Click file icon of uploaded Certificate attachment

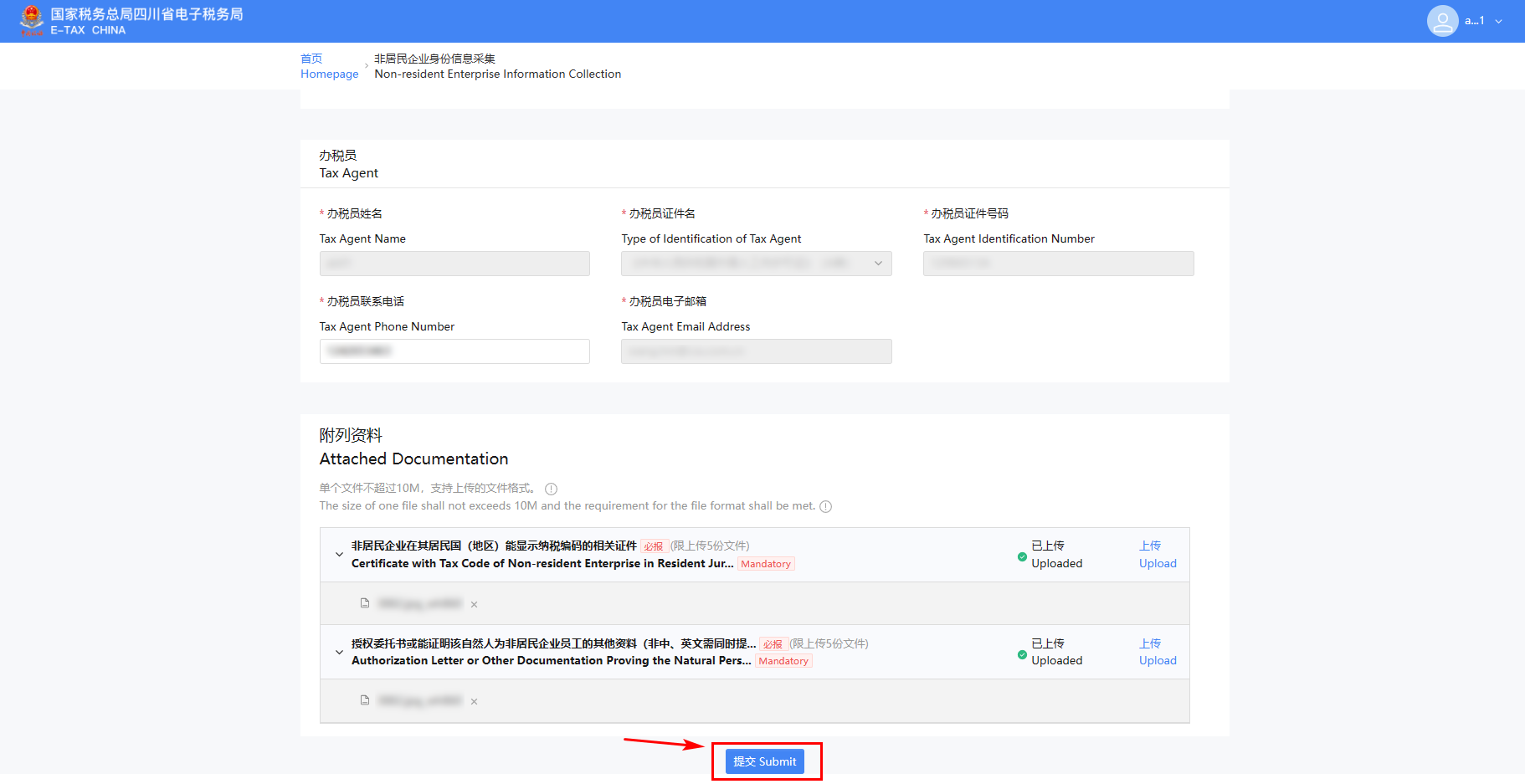tap(365, 603)
